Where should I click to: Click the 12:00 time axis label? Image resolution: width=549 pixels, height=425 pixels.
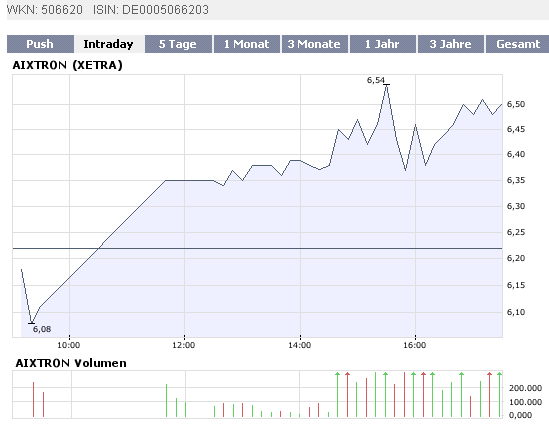point(184,345)
